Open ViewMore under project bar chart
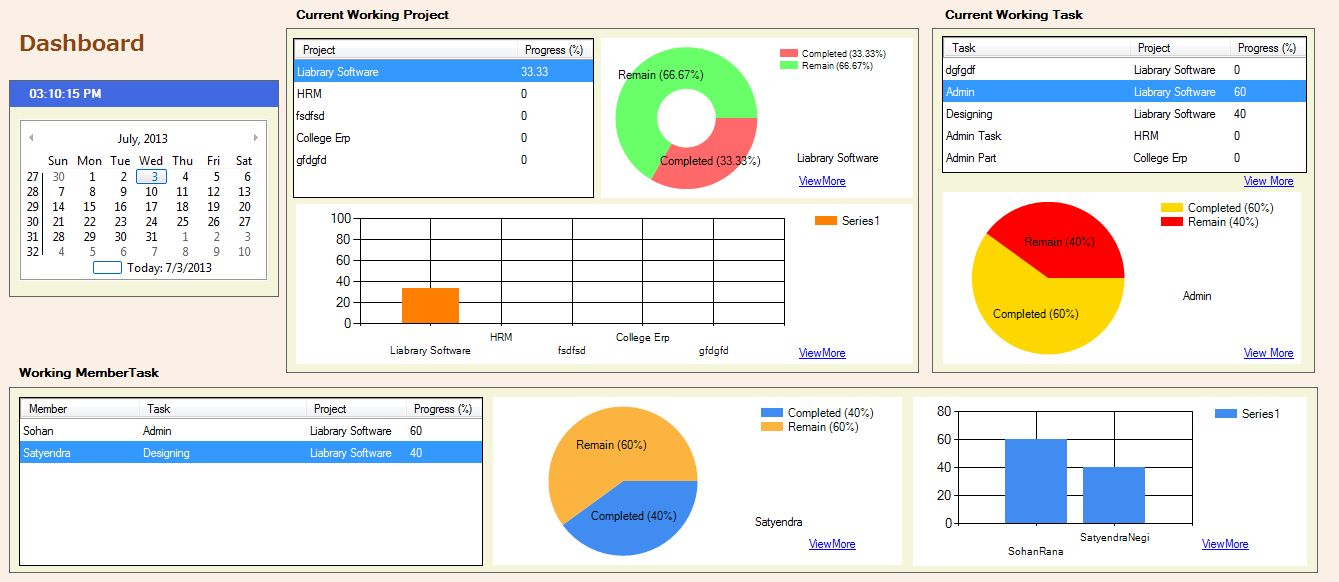The image size is (1339, 582). [822, 353]
